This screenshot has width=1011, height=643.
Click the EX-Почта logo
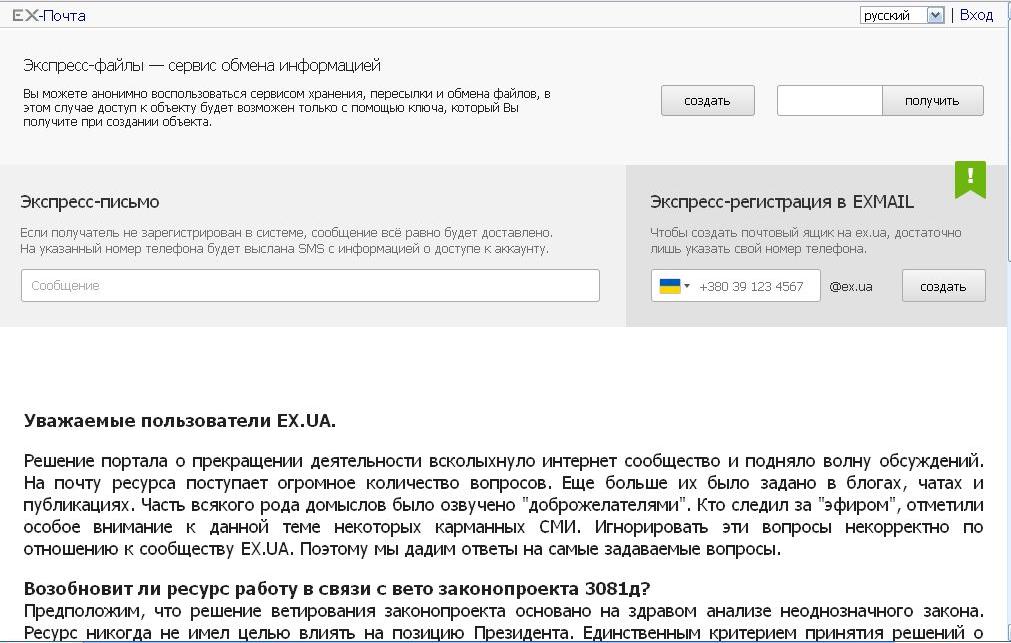click(x=49, y=15)
